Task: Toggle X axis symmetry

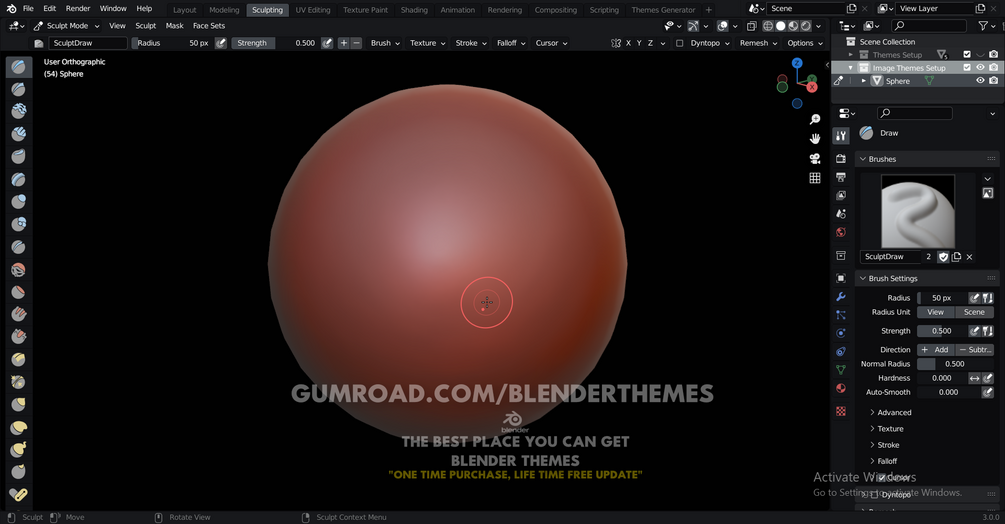Action: [x=628, y=43]
